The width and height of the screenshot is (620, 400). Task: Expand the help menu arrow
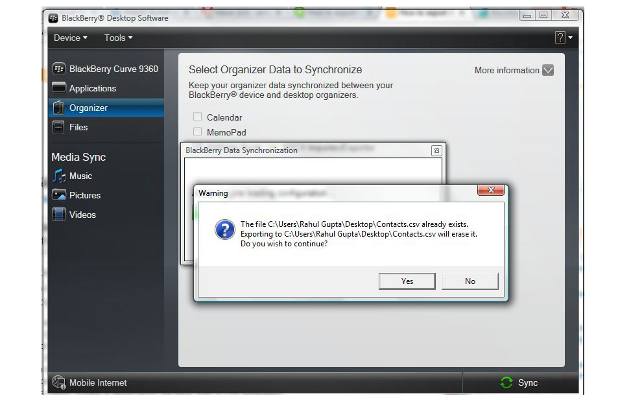pos(570,38)
